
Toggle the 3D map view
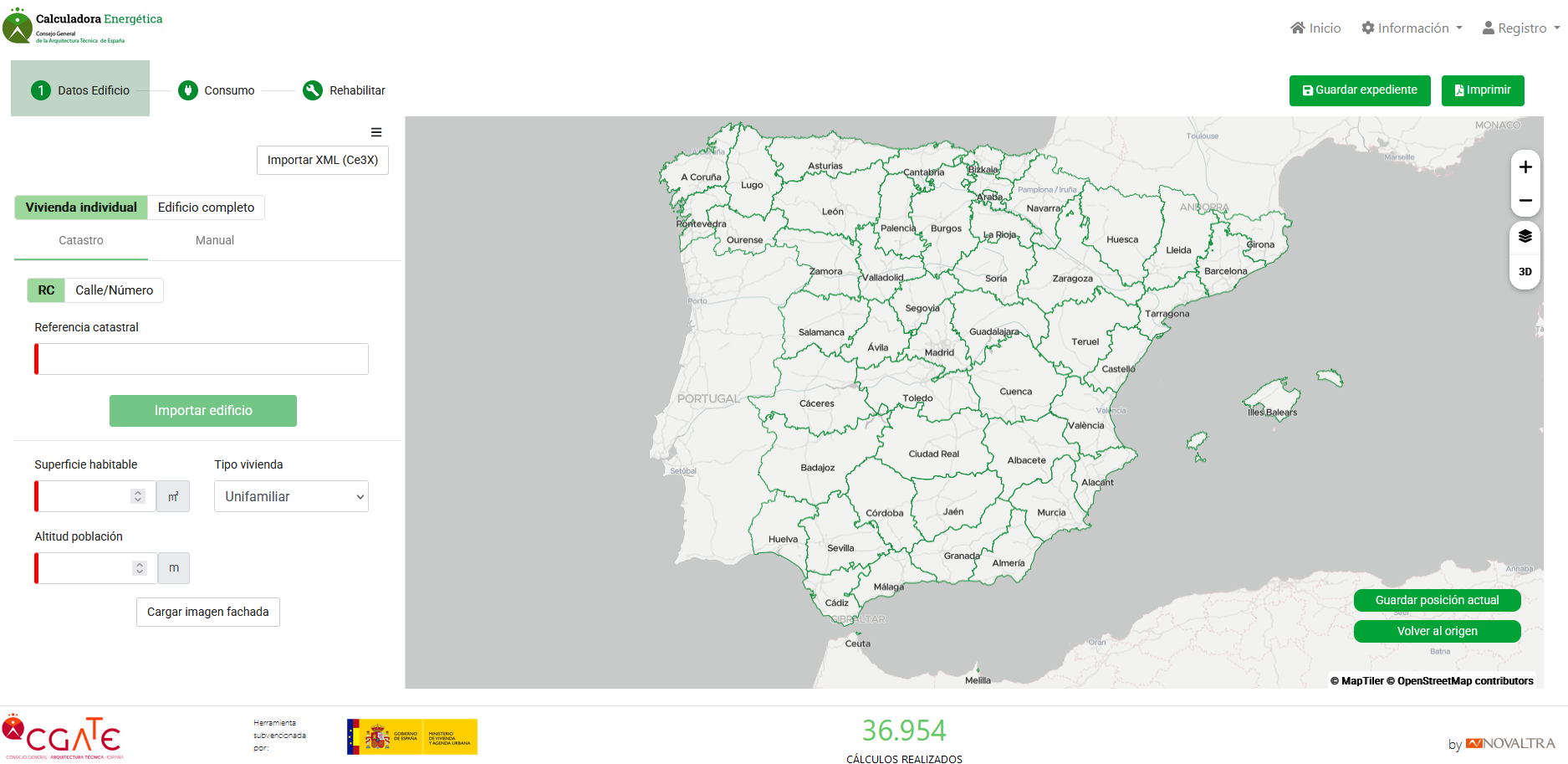tap(1525, 272)
